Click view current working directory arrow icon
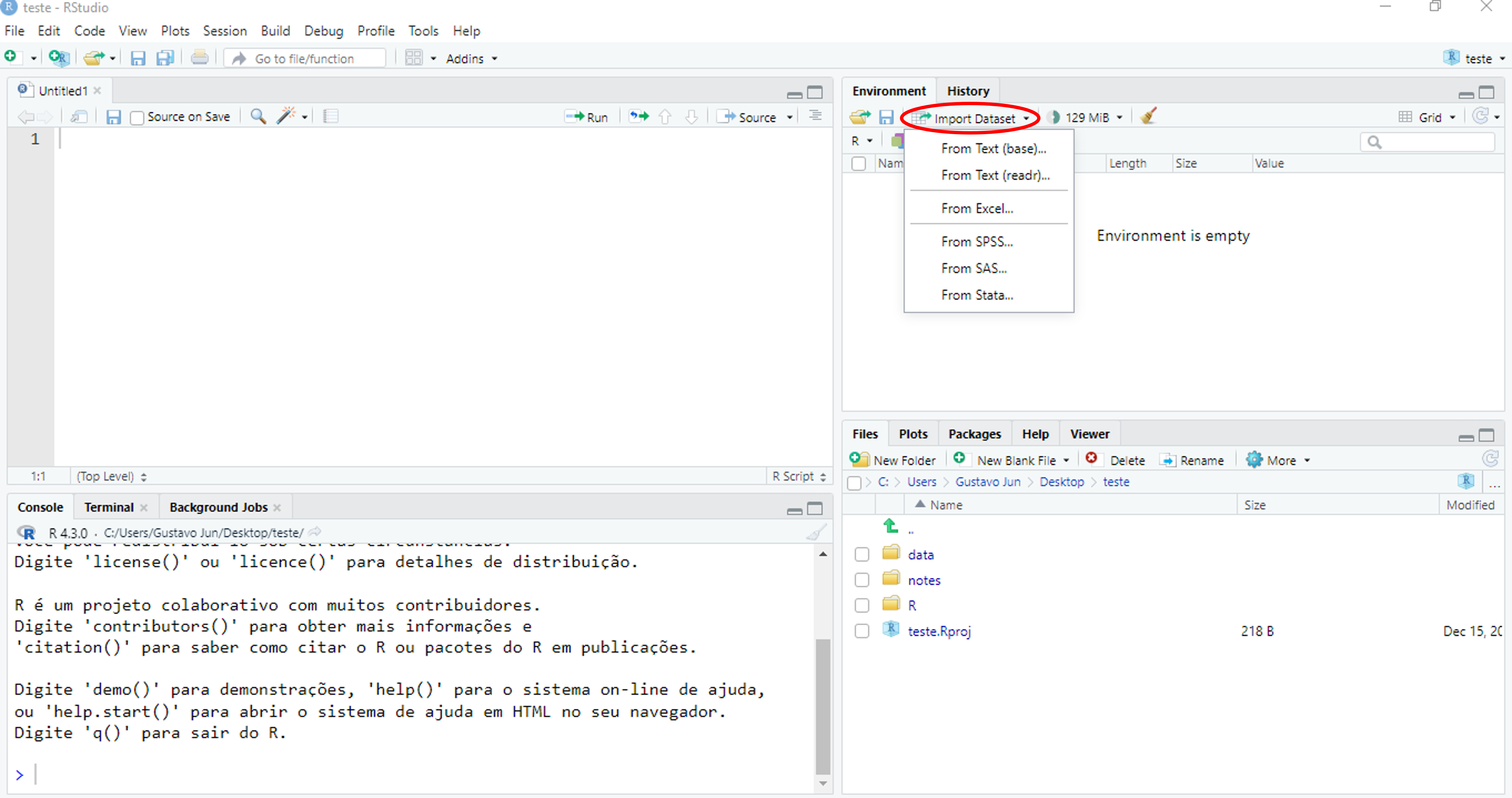The image size is (1512, 798). point(315,532)
